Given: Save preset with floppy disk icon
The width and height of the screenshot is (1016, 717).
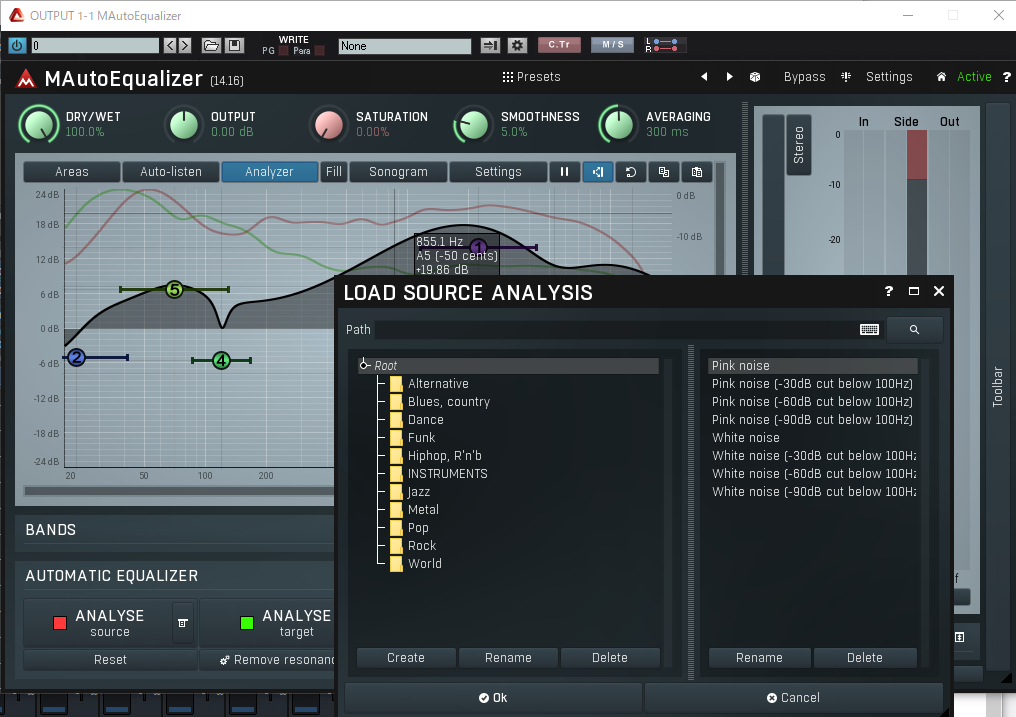Looking at the screenshot, I should (235, 45).
